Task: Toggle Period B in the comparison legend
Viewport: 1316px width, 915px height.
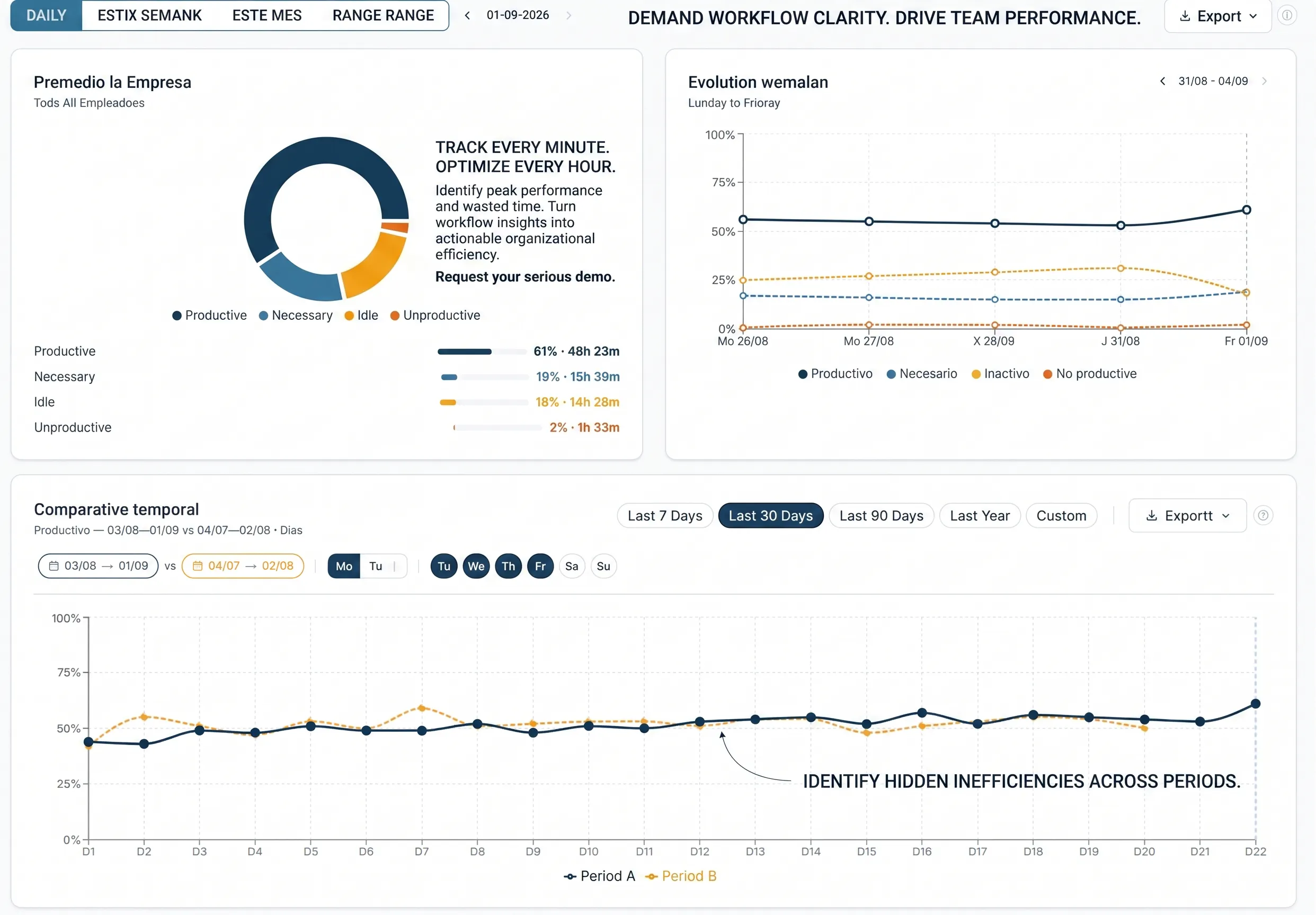Action: click(x=680, y=876)
